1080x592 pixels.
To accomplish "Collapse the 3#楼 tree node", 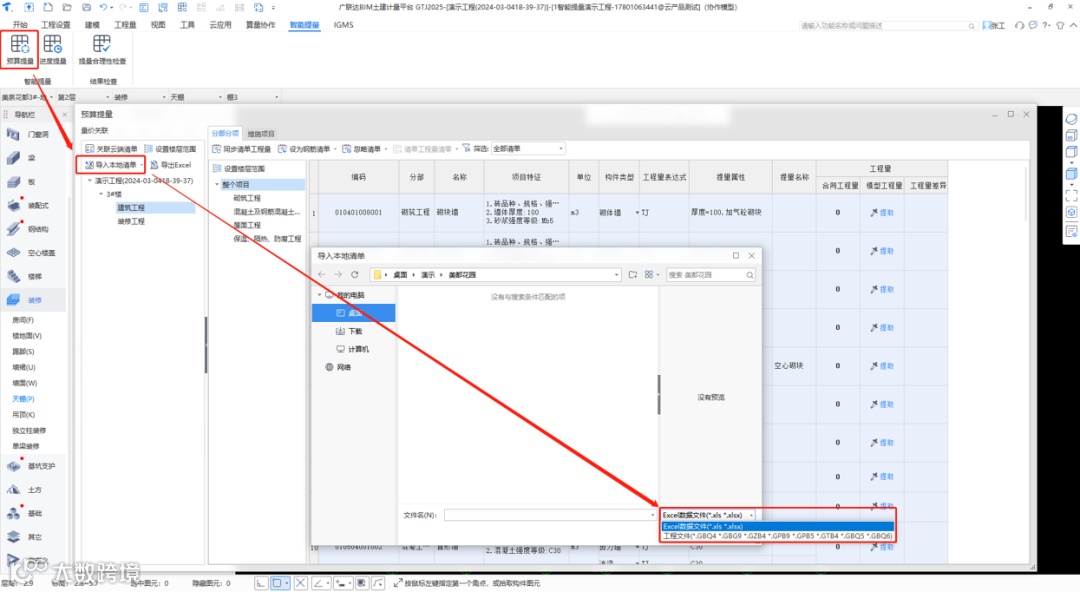I will click(x=101, y=194).
